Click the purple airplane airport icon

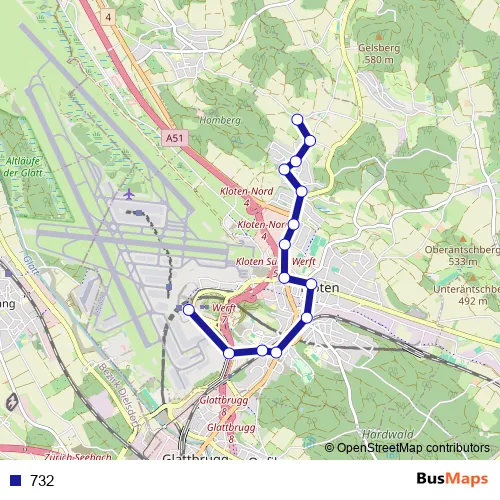click(129, 194)
